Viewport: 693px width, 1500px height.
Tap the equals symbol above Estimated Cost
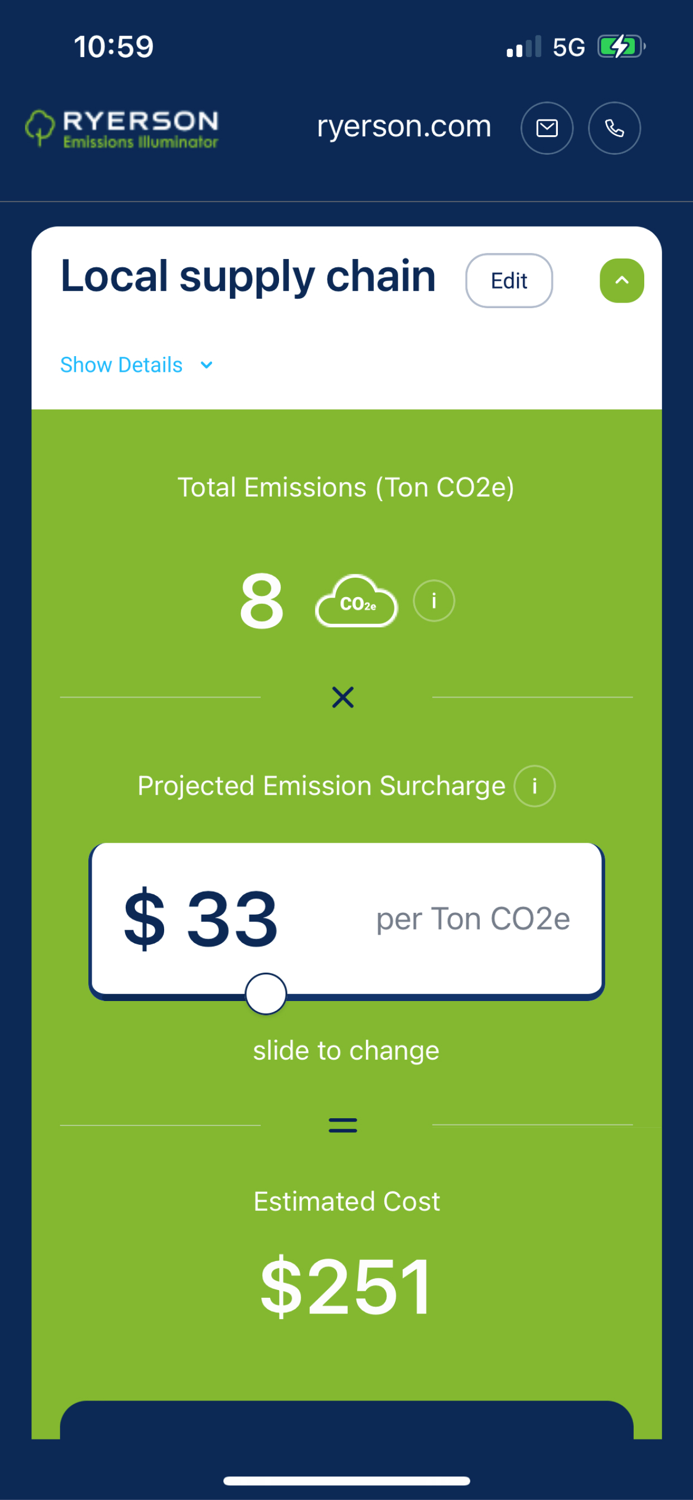(x=343, y=1124)
